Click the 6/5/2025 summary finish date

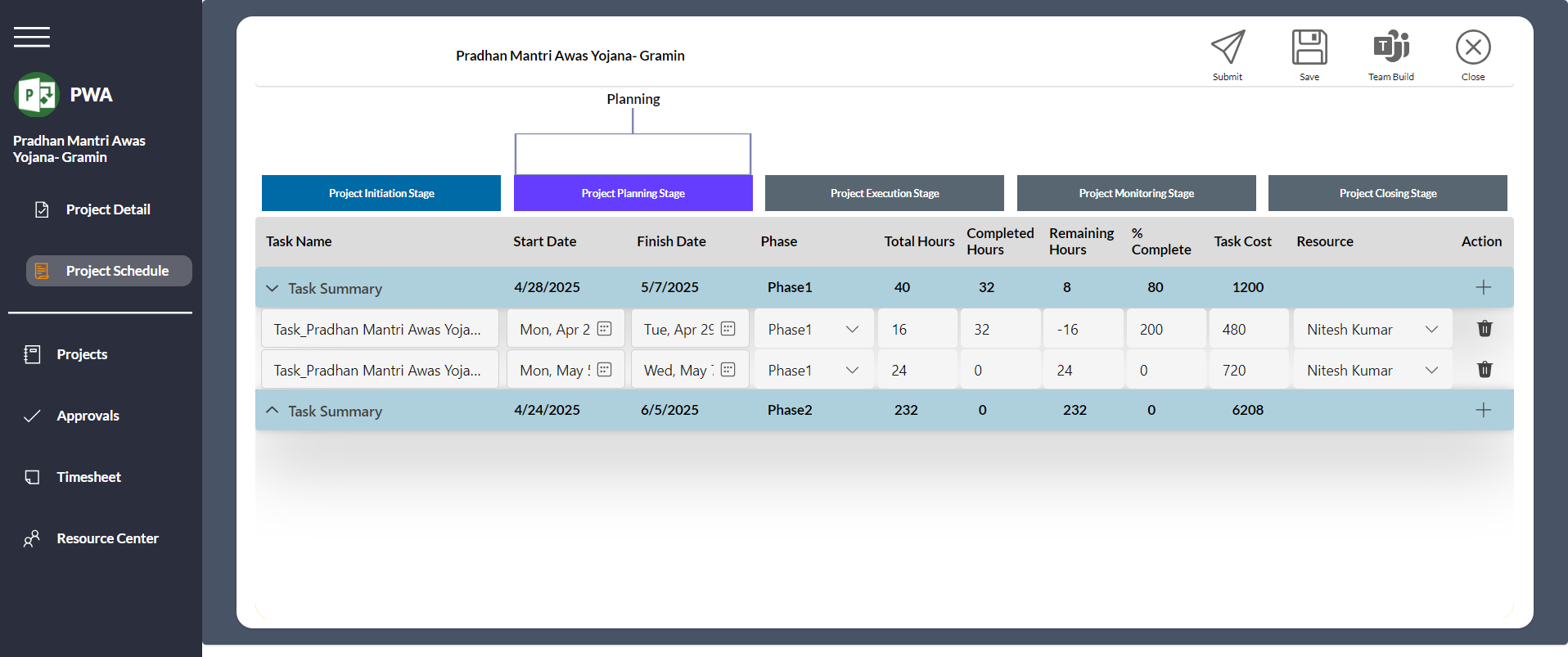[669, 410]
